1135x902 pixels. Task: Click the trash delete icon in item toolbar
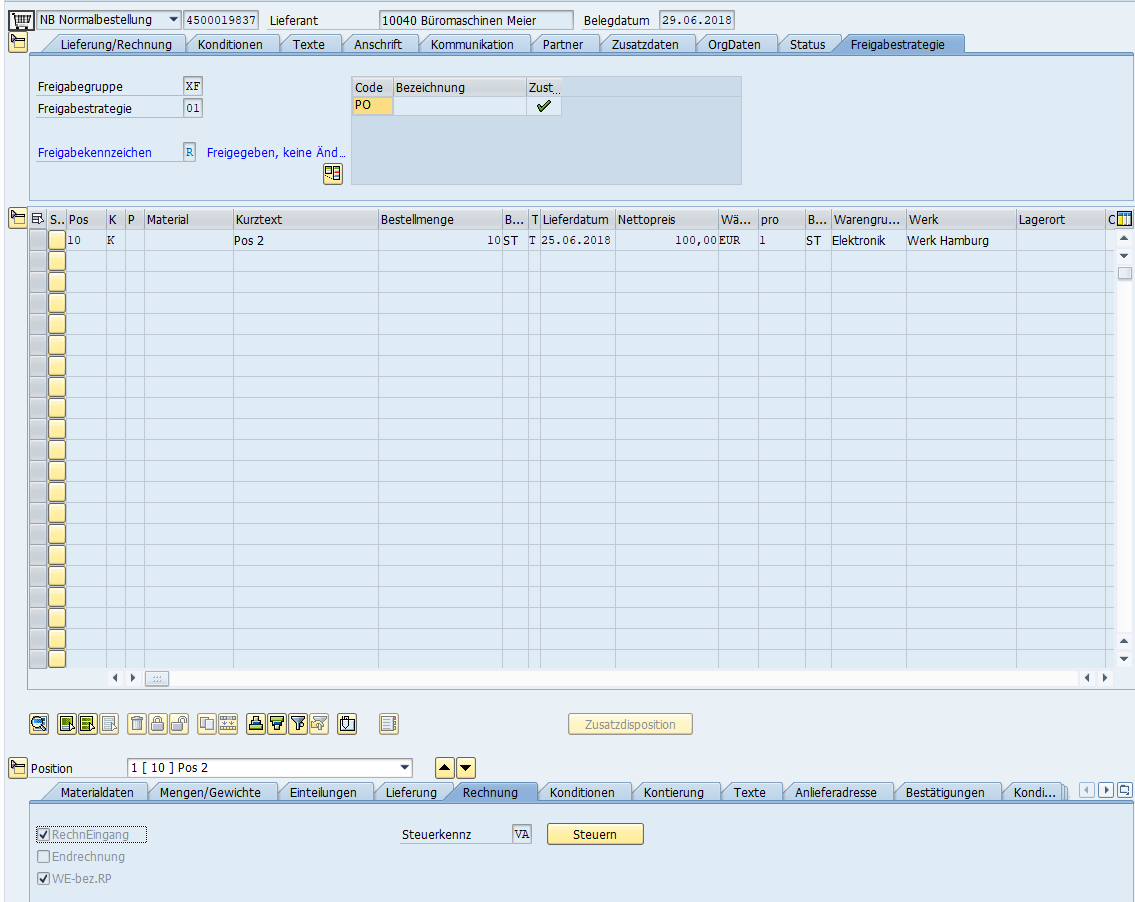[138, 724]
